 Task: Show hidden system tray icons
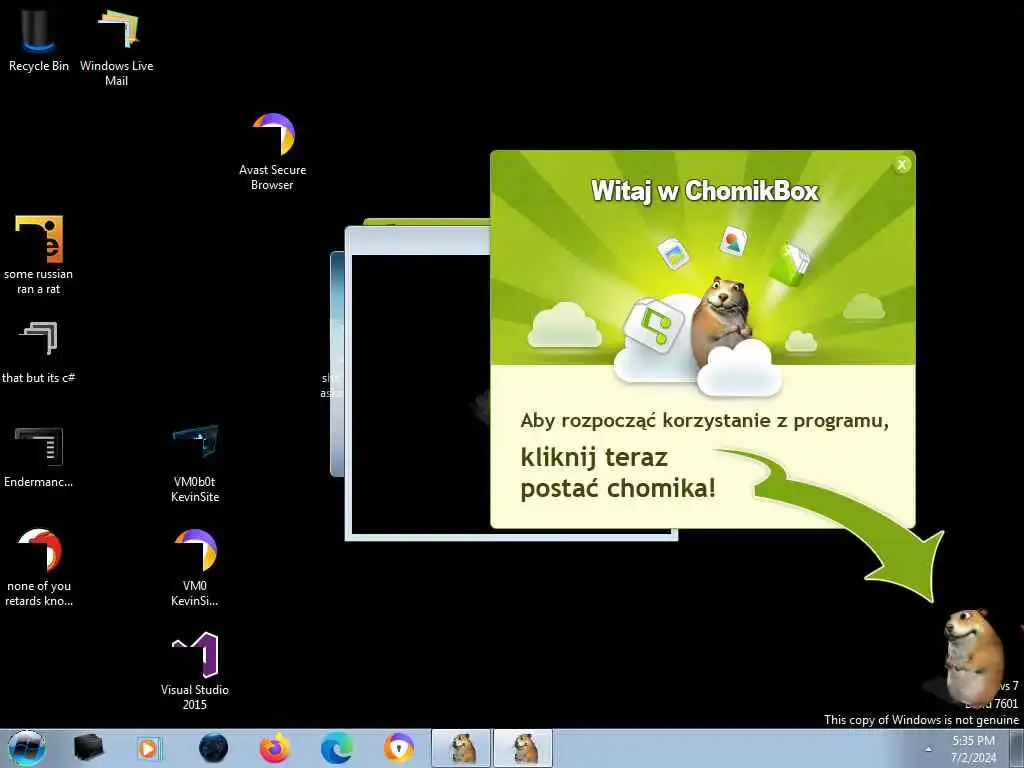(x=928, y=749)
